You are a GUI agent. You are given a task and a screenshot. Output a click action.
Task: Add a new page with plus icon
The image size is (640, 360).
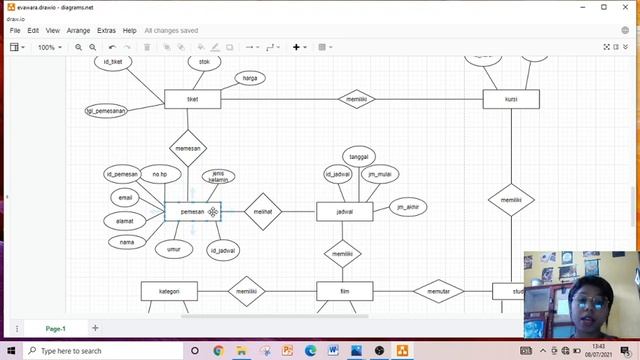click(95, 328)
